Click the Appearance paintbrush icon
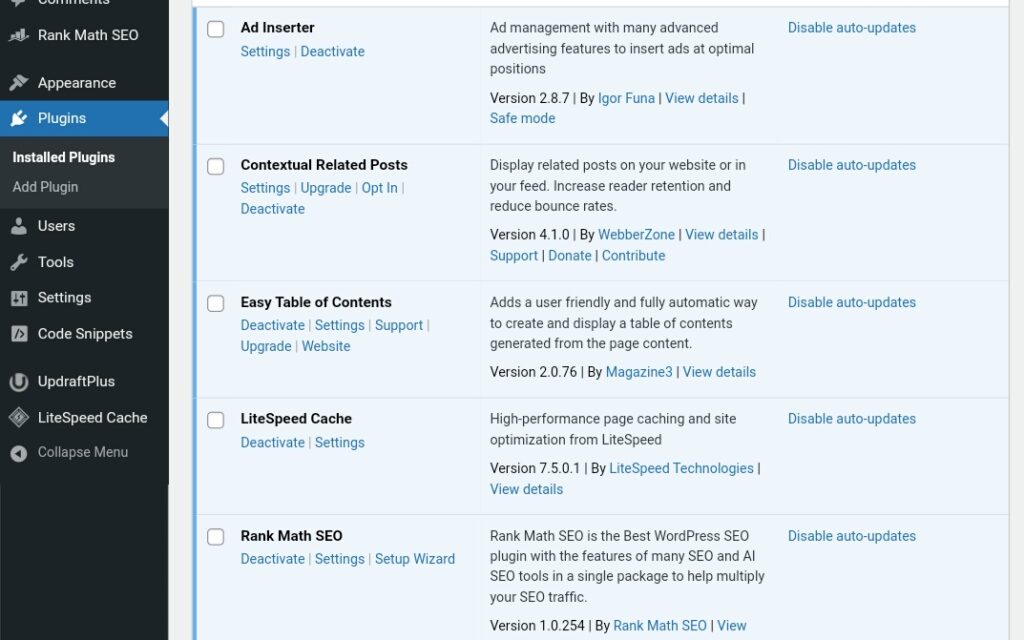Screen dimensions: 1024x640 [x=18, y=83]
